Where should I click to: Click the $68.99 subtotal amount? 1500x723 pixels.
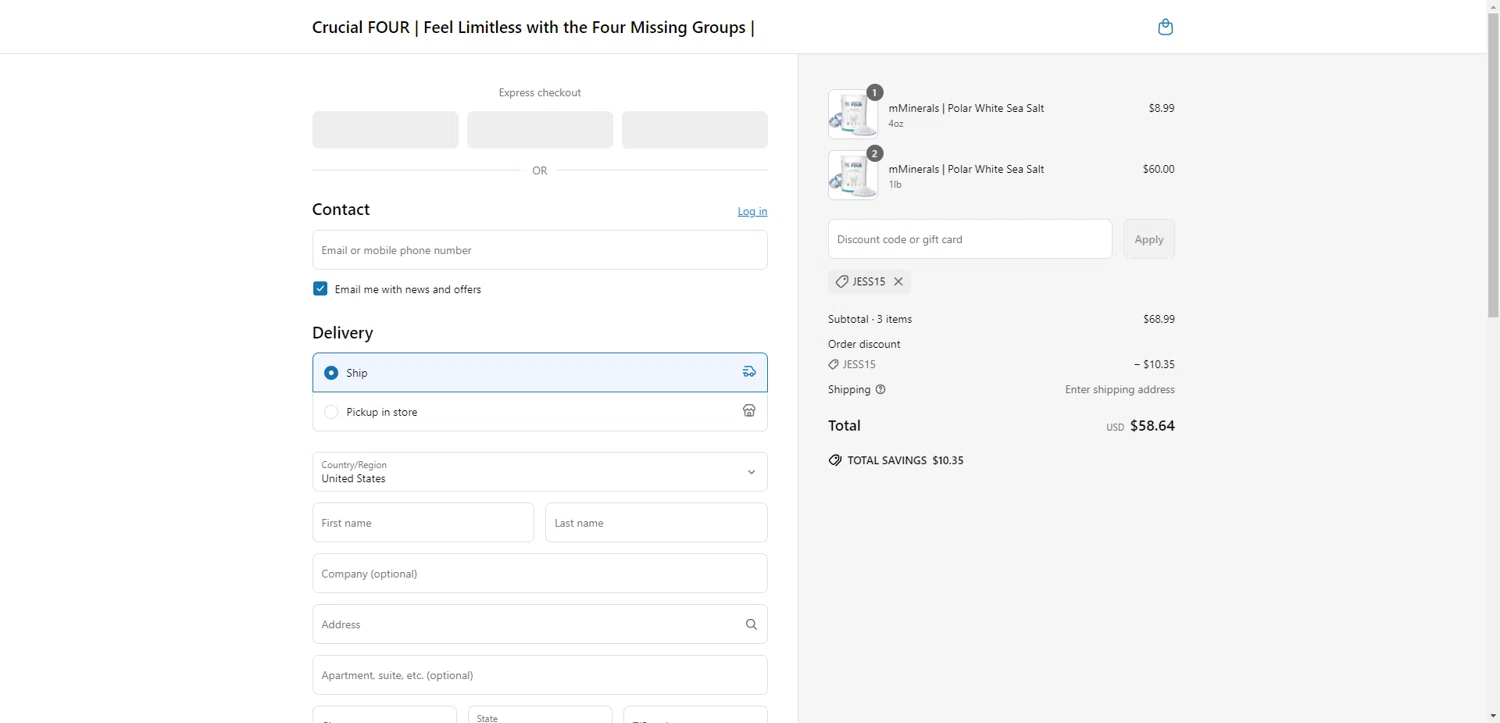click(1159, 319)
